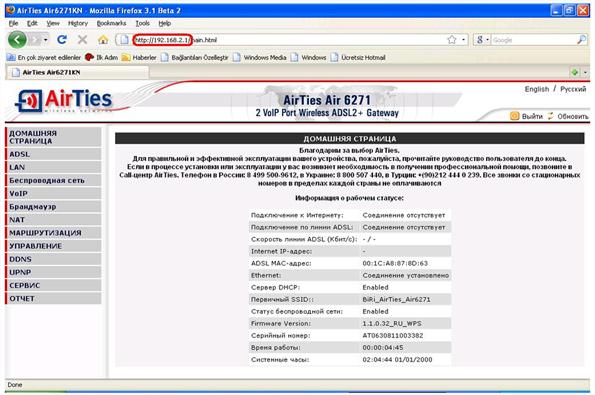Click the Stop loading X icon

click(82, 39)
